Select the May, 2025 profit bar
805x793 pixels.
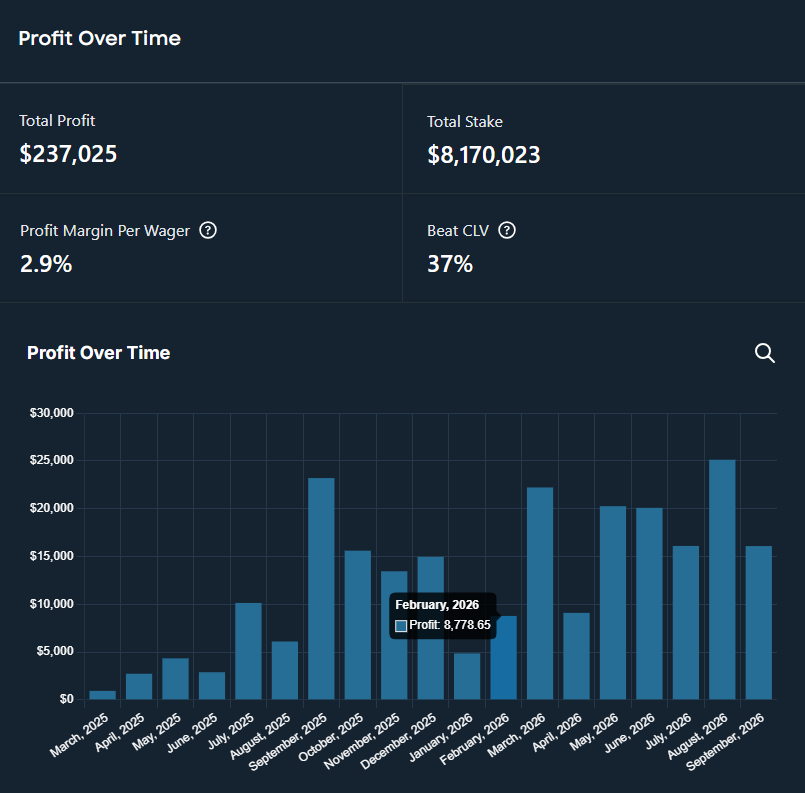click(176, 679)
